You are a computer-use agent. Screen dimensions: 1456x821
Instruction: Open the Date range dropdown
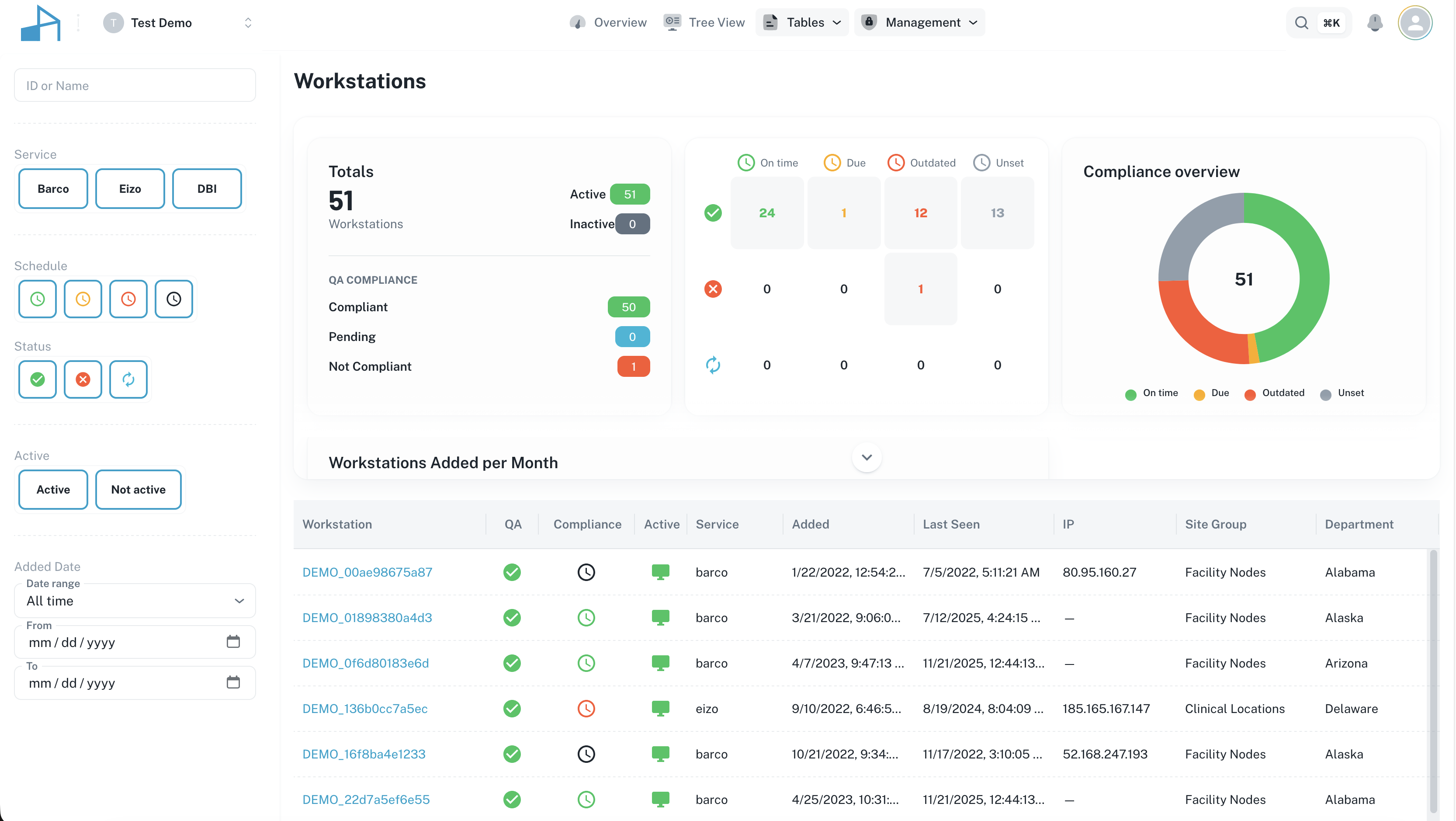tap(135, 601)
